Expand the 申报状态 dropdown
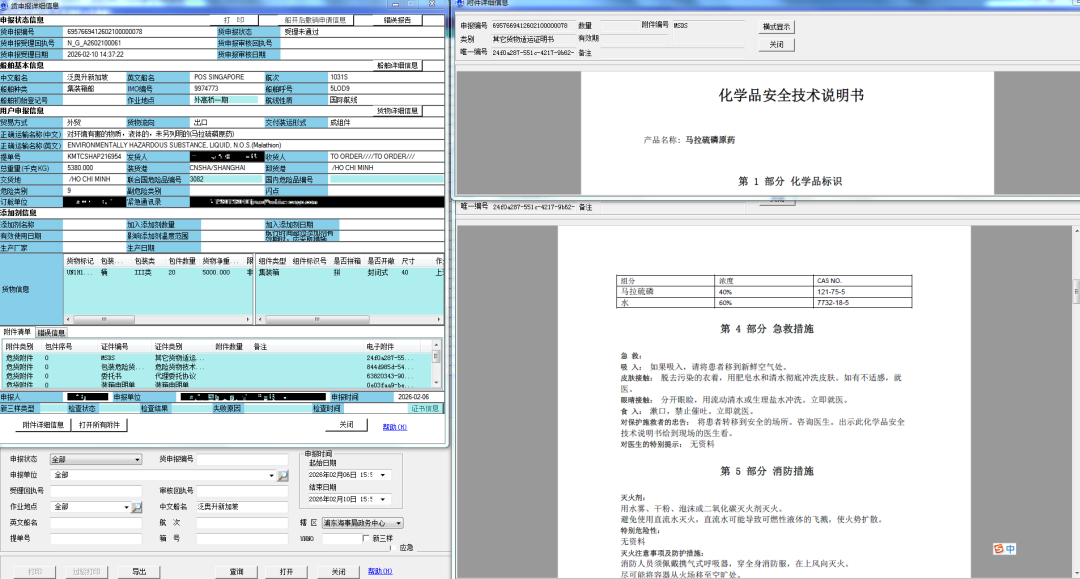The image size is (1080, 579). click(x=135, y=460)
